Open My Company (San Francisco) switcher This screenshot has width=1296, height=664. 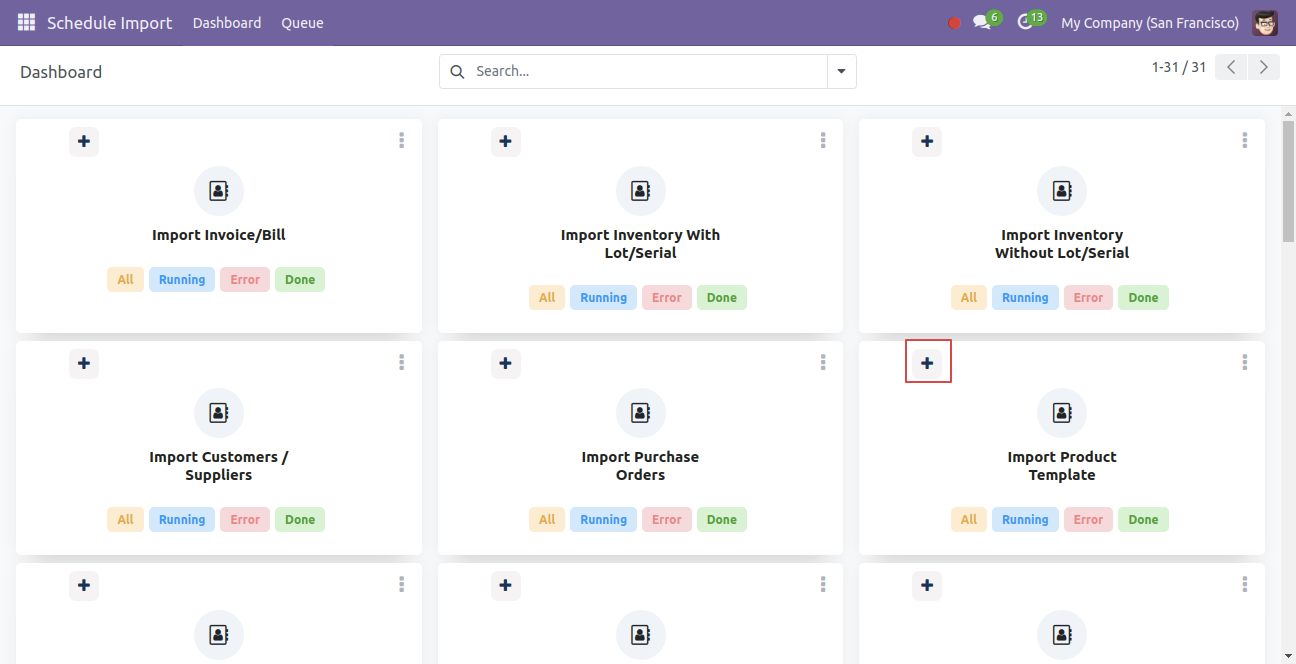[1150, 23]
